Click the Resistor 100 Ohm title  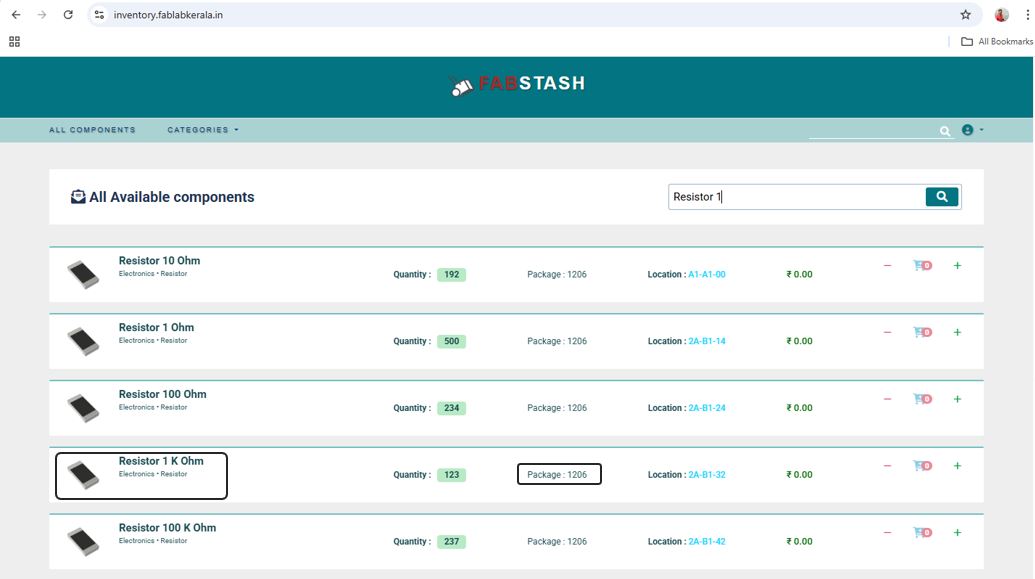[162, 394]
